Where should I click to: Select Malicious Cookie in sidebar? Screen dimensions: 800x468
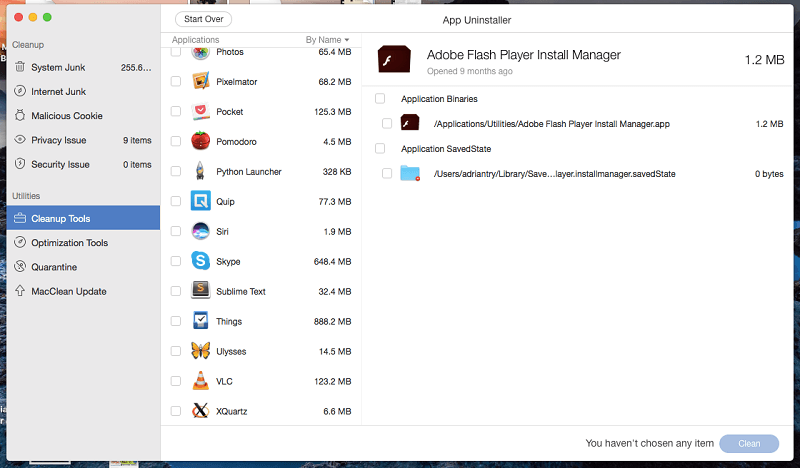pos(84,116)
